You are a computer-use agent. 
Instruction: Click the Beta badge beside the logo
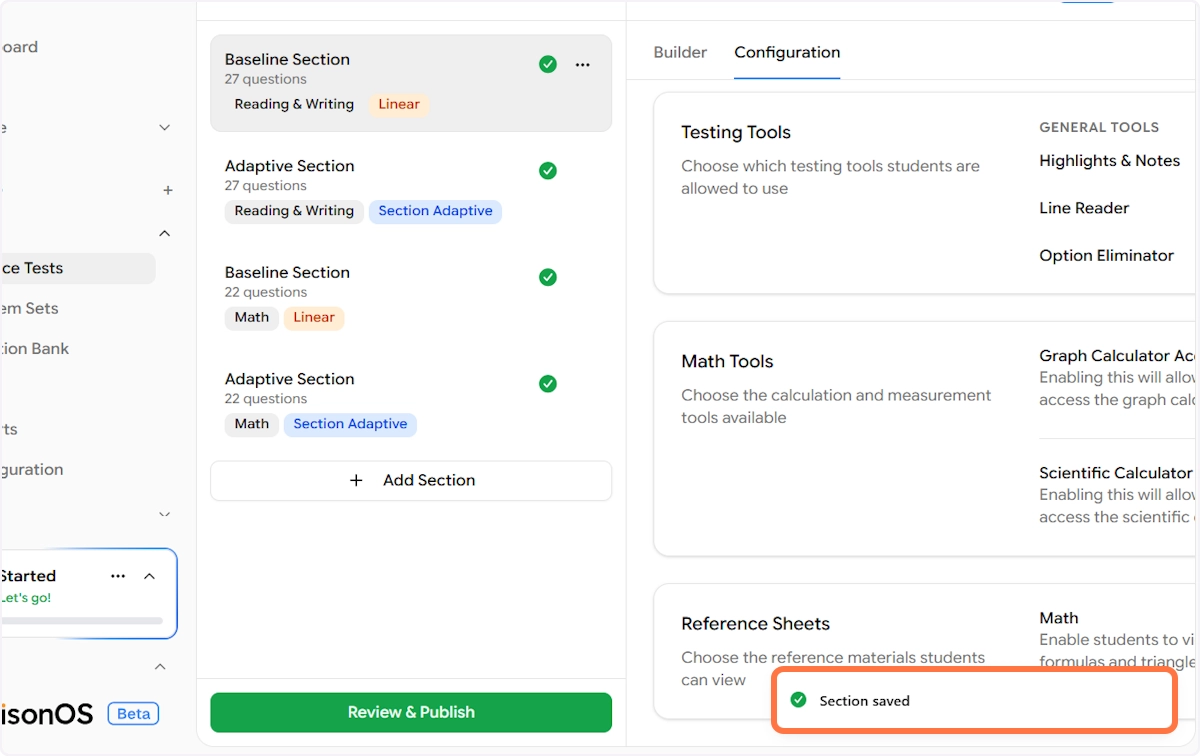pyautogui.click(x=134, y=713)
